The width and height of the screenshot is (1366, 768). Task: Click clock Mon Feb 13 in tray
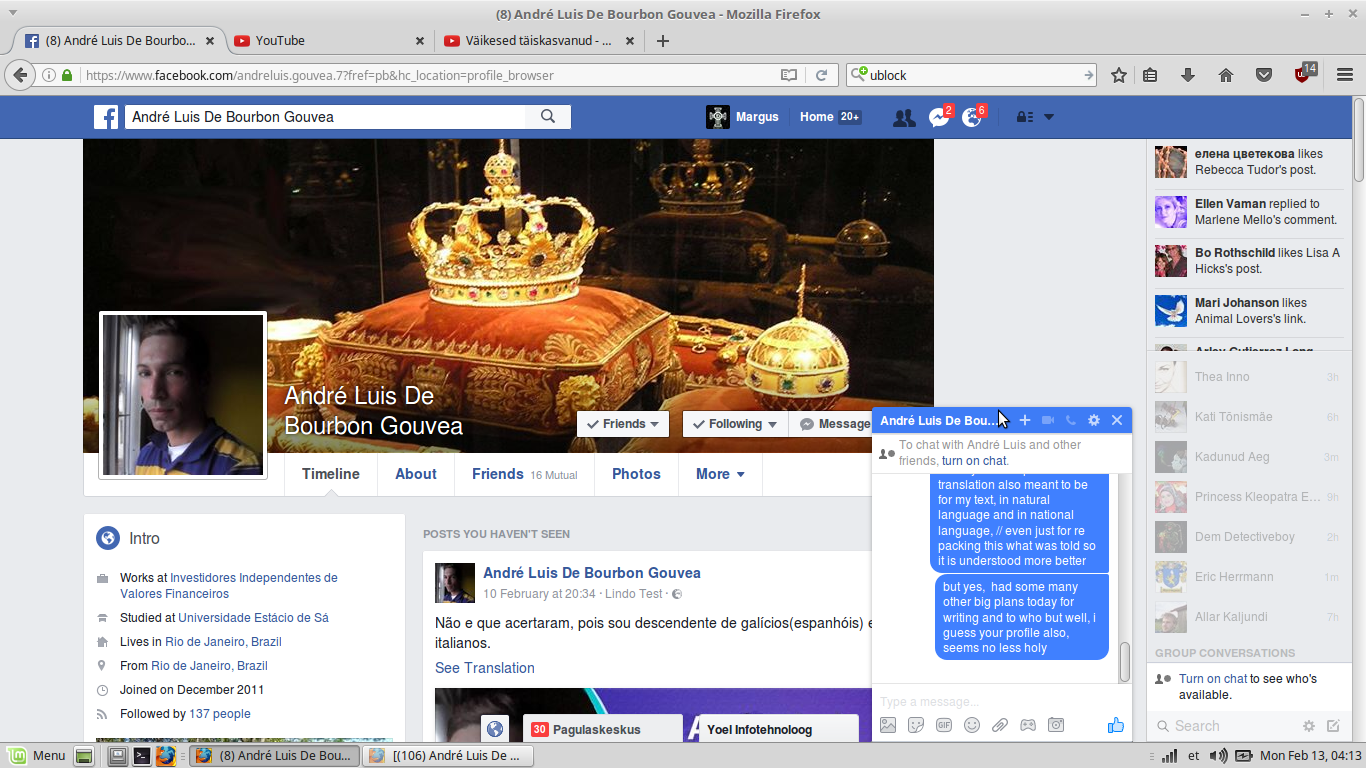pos(1310,755)
